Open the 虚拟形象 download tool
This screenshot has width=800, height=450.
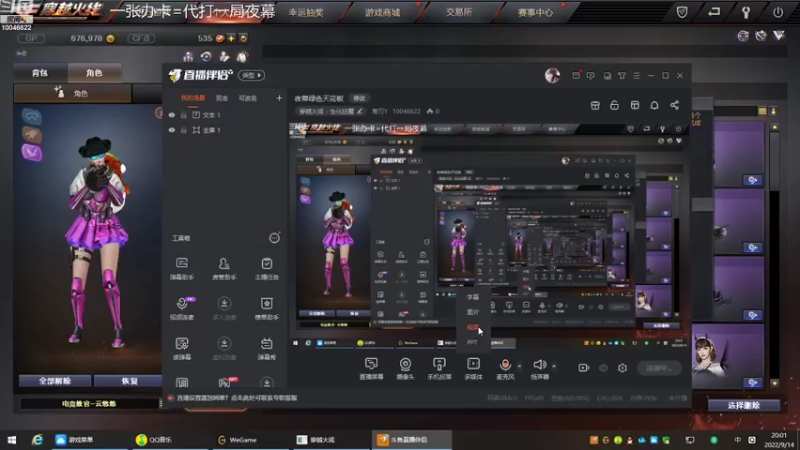(x=224, y=348)
